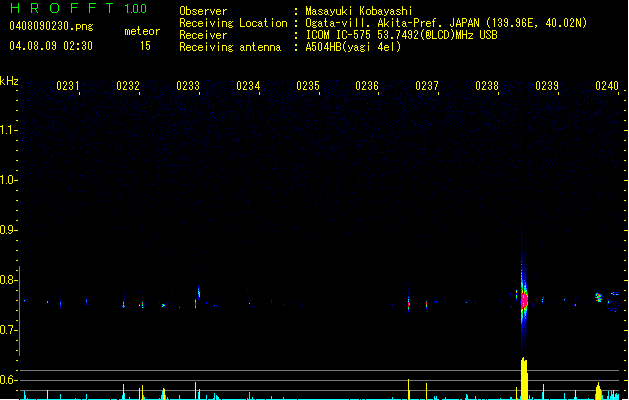Click the multicolor echo cluster near 0240

click(599, 297)
